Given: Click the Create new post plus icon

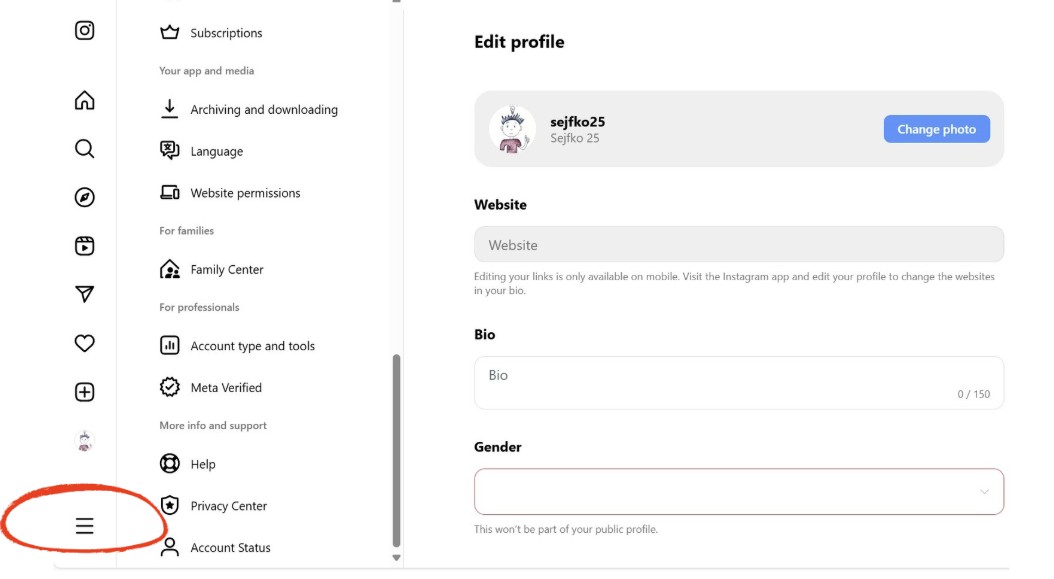Looking at the screenshot, I should point(84,392).
